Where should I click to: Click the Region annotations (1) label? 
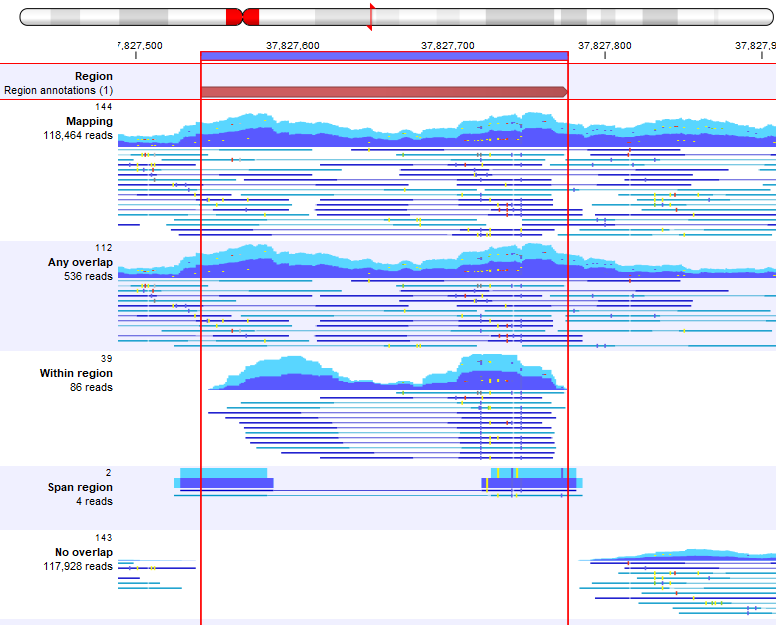58,91
